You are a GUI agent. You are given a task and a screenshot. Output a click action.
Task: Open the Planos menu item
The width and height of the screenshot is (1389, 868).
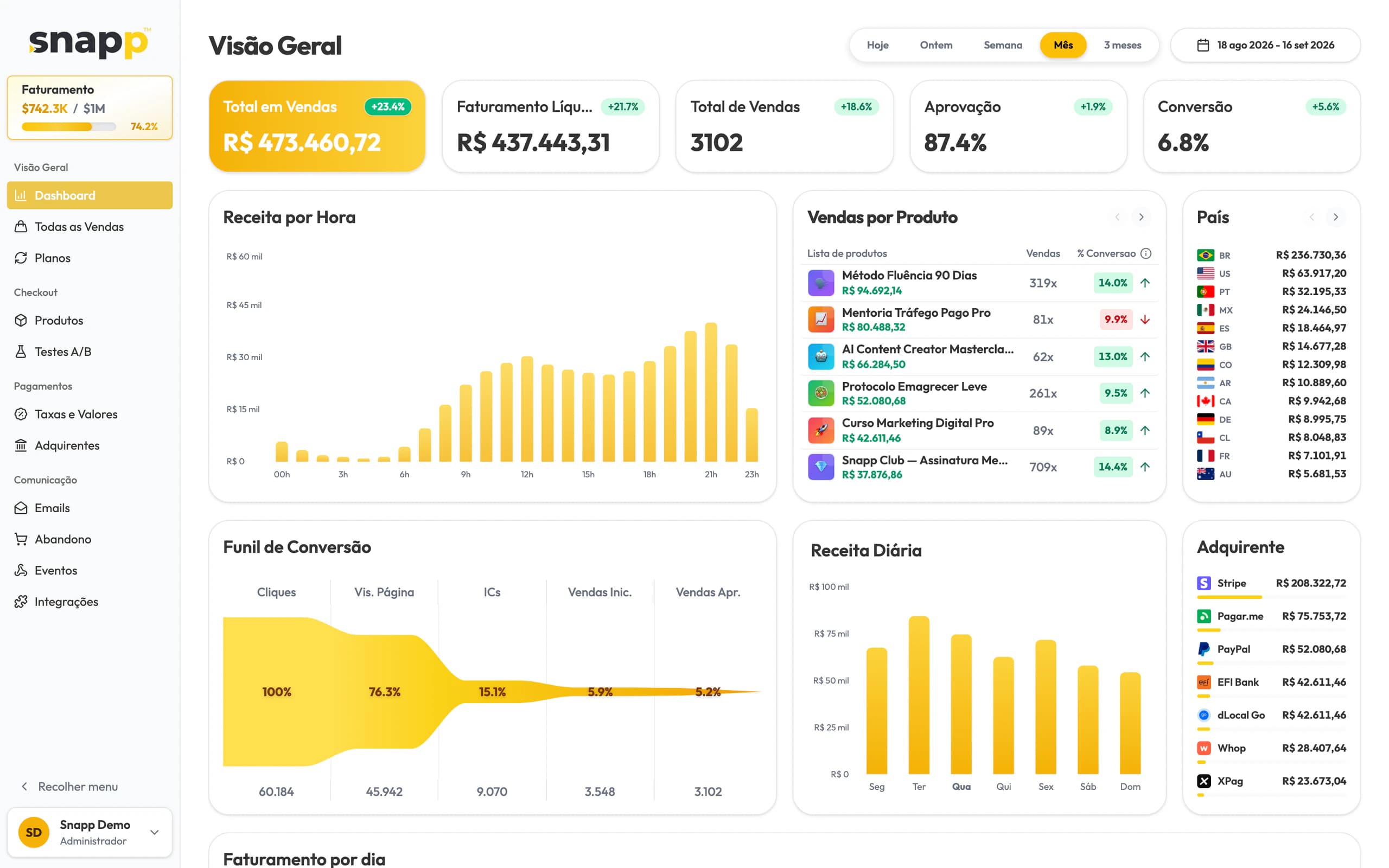pyautogui.click(x=90, y=258)
